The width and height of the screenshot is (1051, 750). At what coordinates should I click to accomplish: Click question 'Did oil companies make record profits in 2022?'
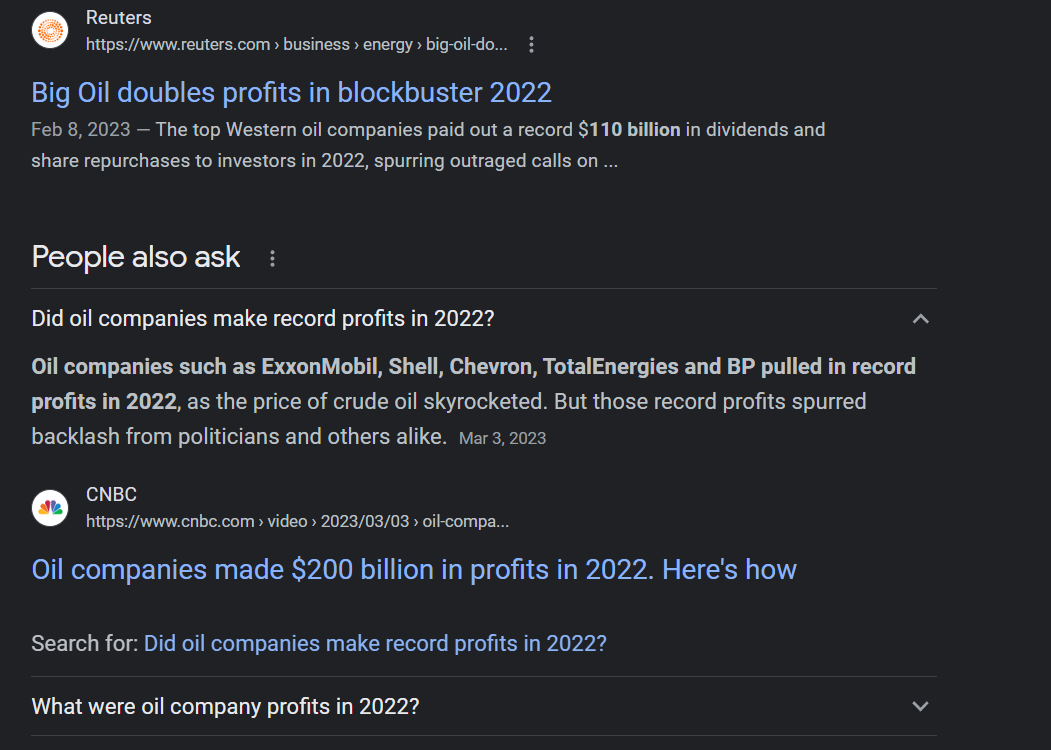[263, 318]
